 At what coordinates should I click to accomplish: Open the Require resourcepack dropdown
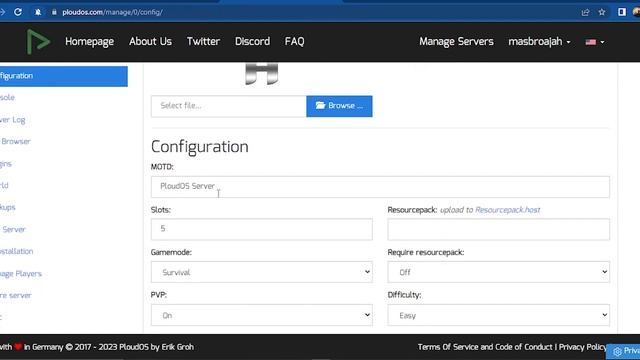pos(498,272)
